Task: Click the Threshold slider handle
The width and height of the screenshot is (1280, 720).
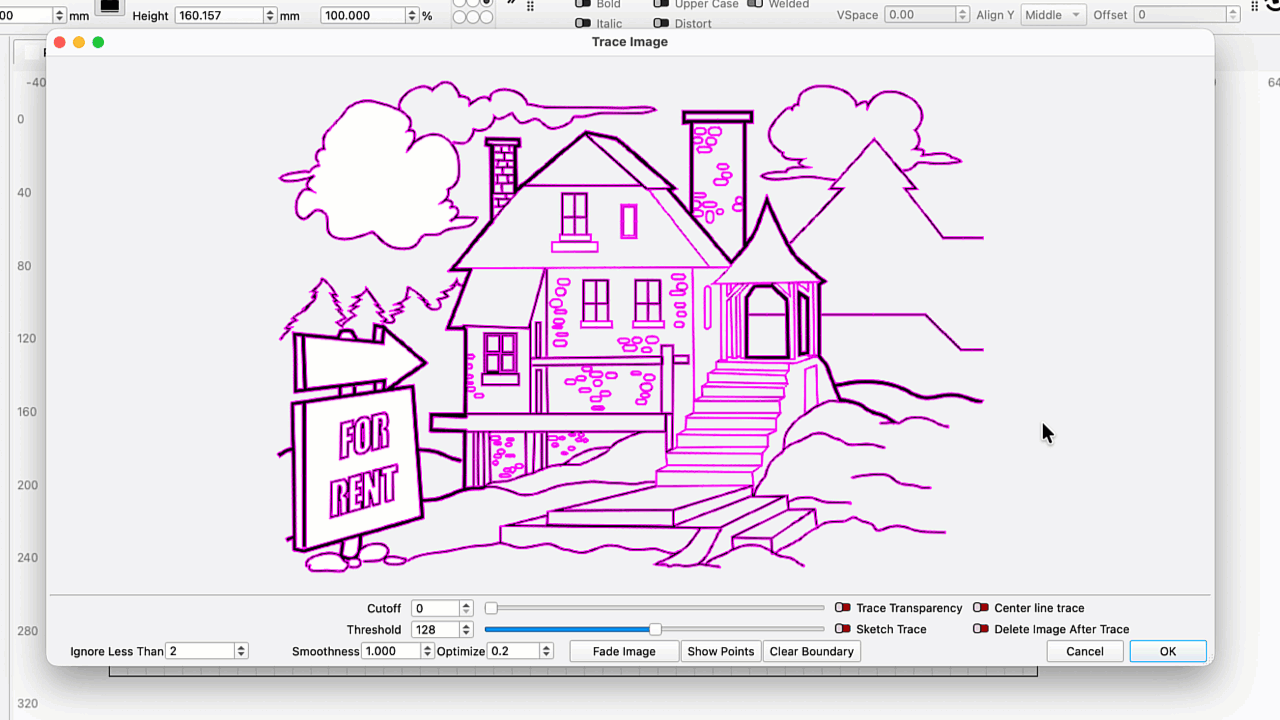Action: pos(655,629)
